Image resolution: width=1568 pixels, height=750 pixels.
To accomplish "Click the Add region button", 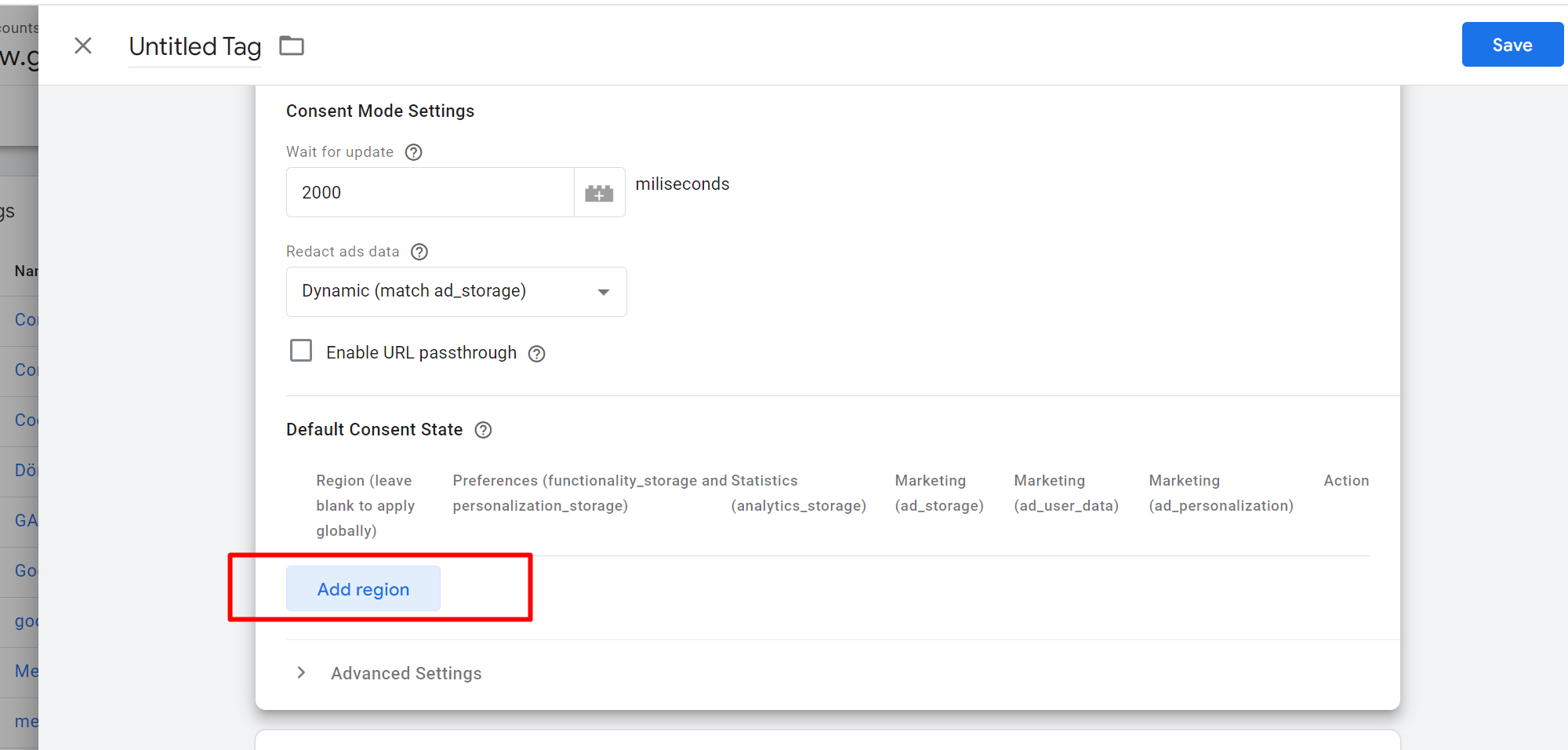I will [363, 589].
